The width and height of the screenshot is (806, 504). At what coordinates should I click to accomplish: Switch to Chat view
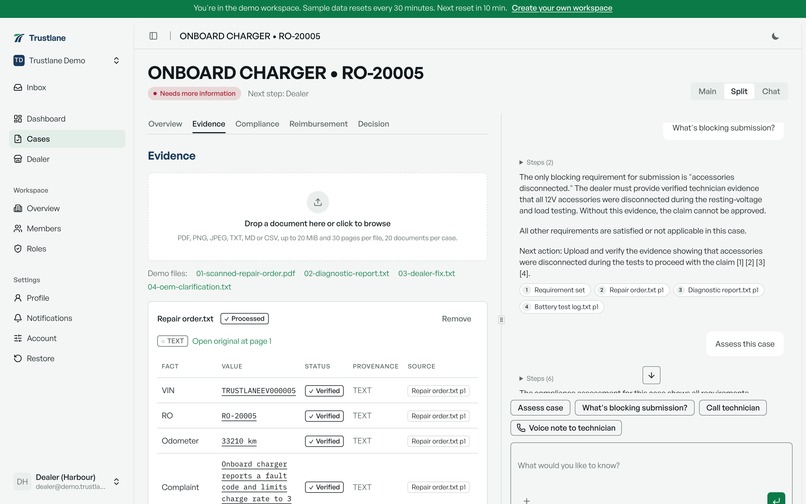771,92
